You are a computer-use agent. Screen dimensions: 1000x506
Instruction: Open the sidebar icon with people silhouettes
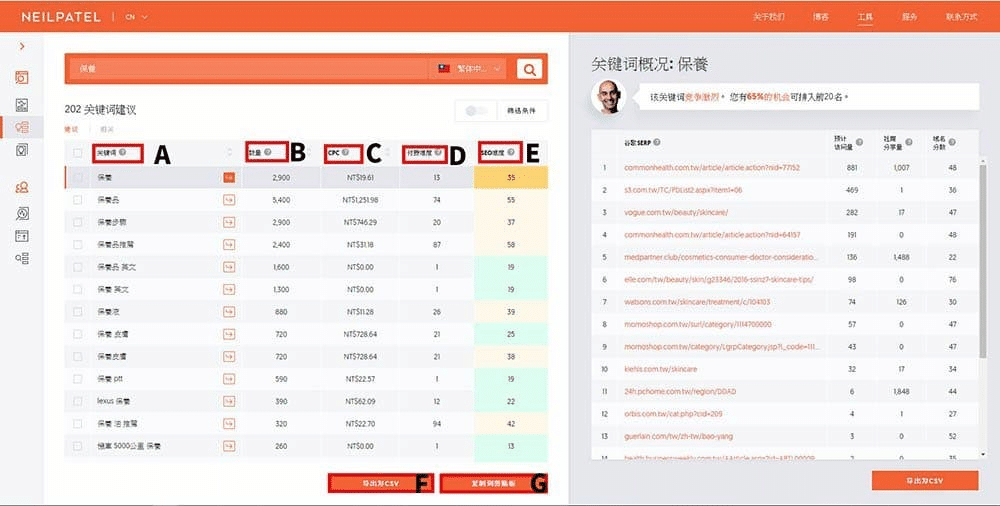pos(22,187)
